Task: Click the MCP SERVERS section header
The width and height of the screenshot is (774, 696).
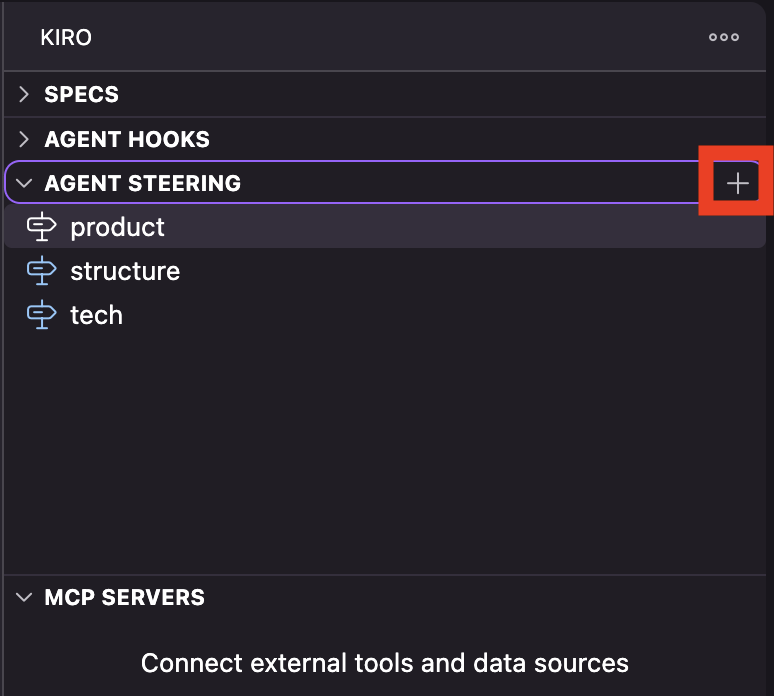Action: click(385, 597)
